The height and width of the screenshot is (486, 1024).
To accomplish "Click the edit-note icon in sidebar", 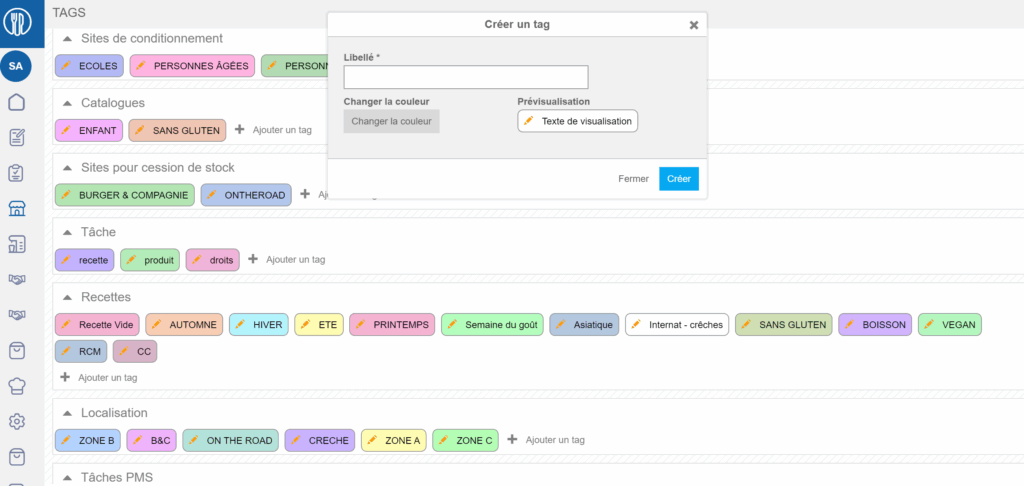I will coord(16,137).
